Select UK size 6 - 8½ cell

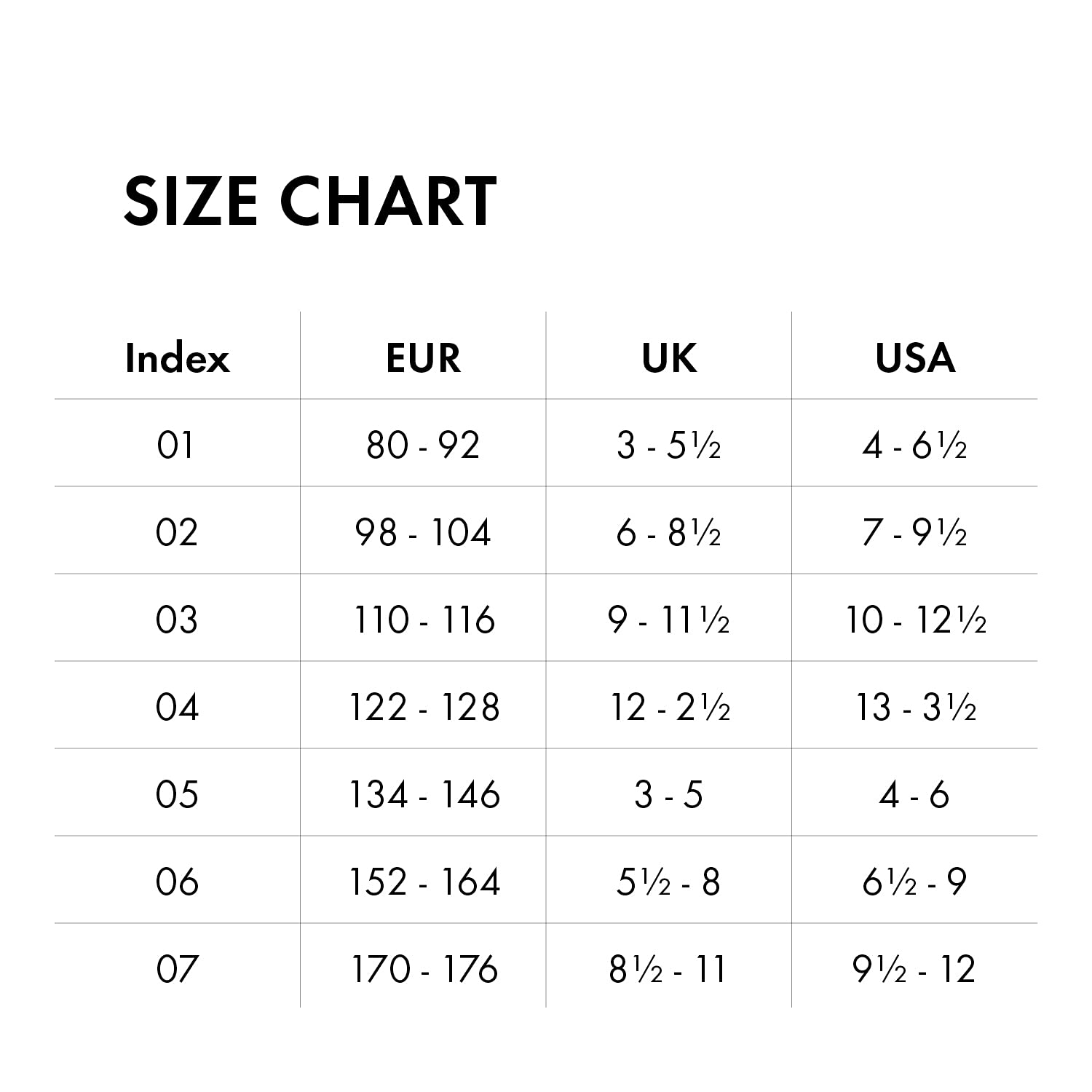(x=669, y=532)
